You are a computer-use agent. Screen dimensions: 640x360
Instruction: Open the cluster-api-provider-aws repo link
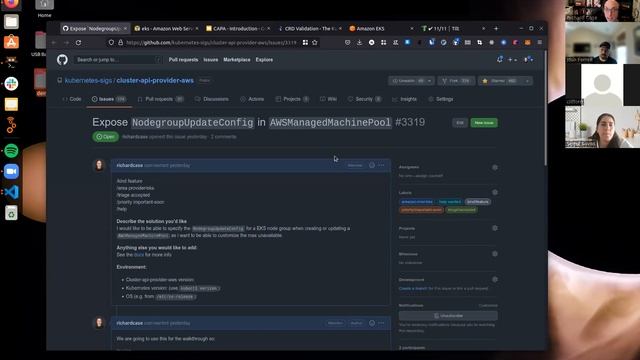click(155, 80)
